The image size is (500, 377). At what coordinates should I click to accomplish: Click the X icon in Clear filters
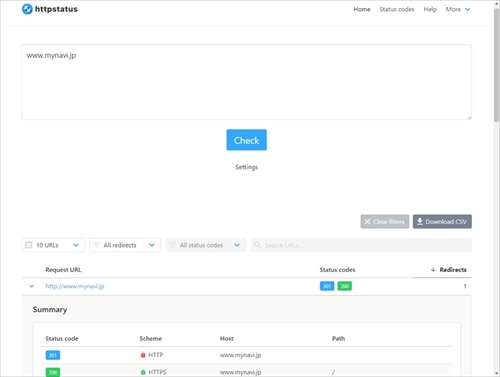point(367,221)
